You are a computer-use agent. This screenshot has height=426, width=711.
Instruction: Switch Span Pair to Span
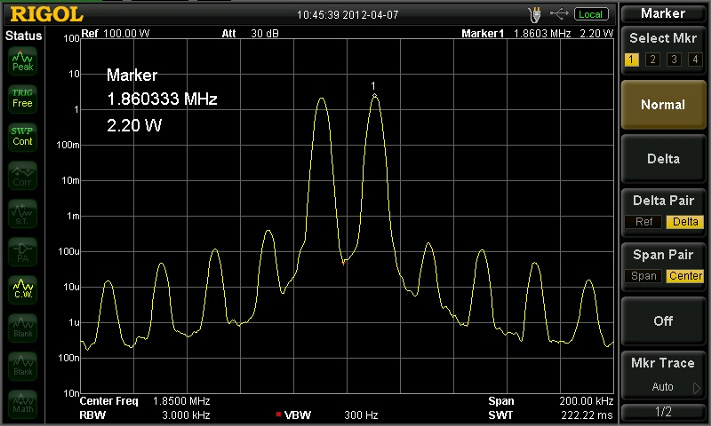point(643,276)
